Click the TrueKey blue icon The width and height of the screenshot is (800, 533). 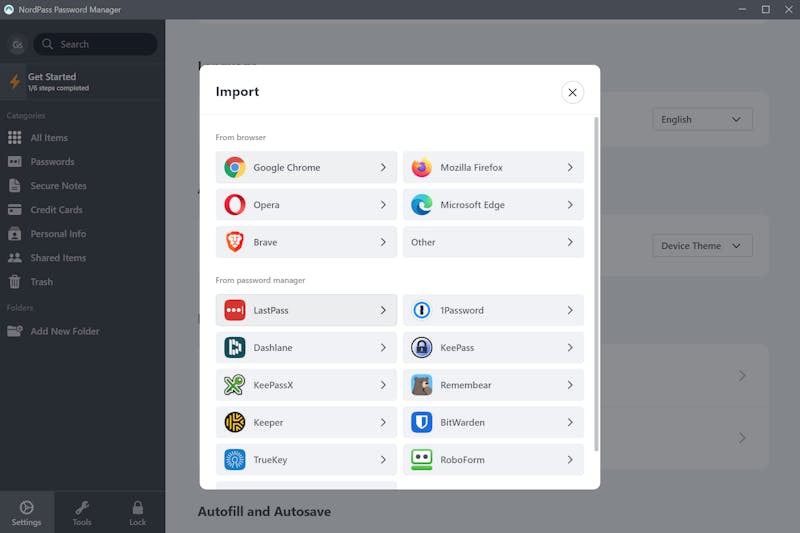pyautogui.click(x=235, y=460)
